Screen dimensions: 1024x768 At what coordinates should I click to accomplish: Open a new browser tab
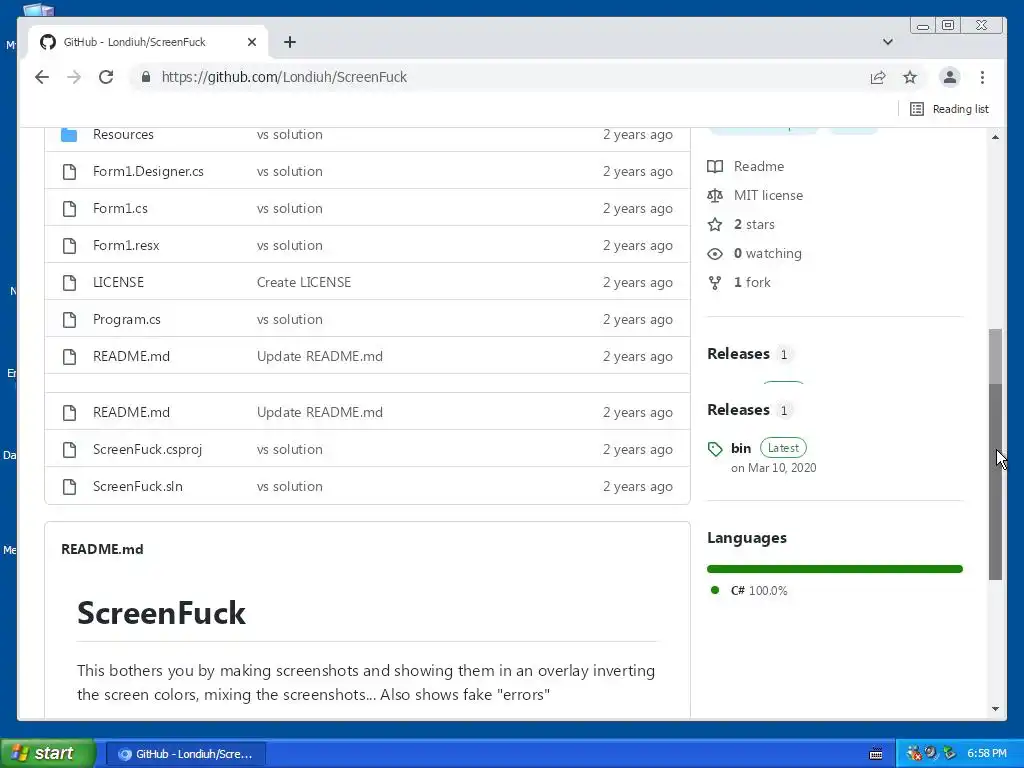coord(290,42)
